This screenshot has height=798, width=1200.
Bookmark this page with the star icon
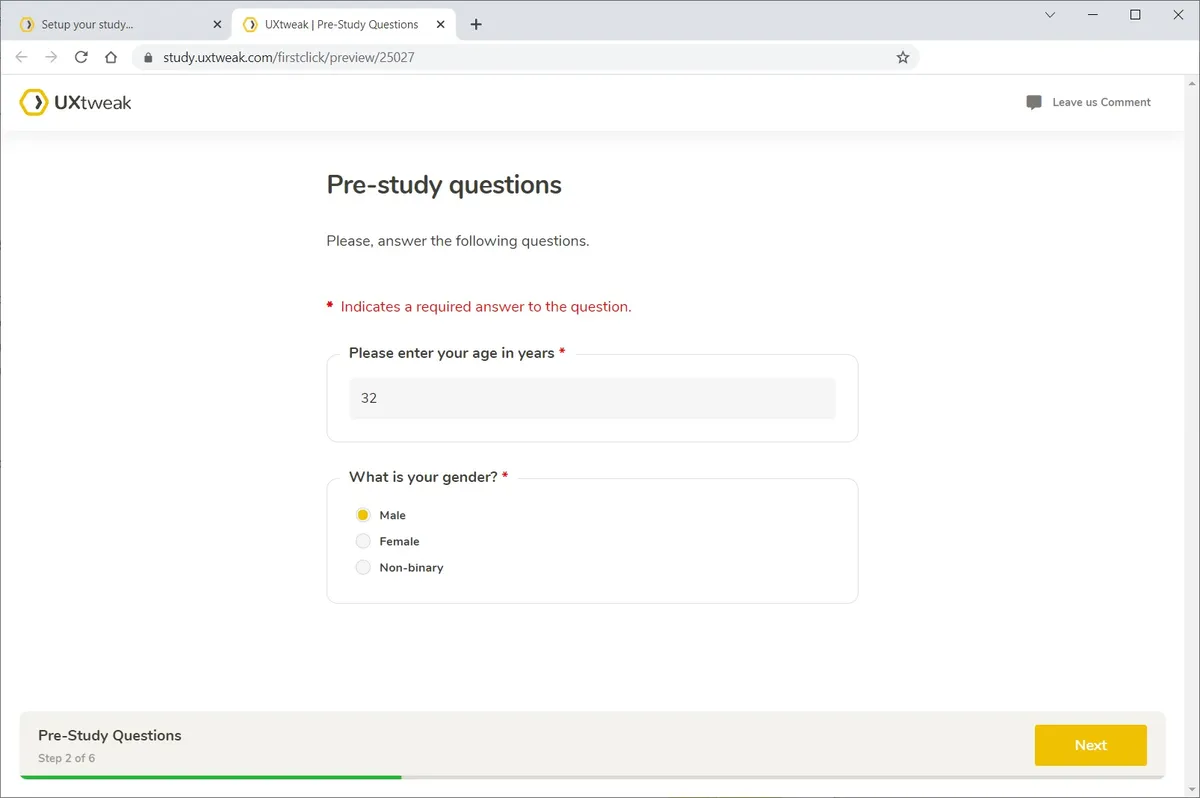[x=903, y=57]
